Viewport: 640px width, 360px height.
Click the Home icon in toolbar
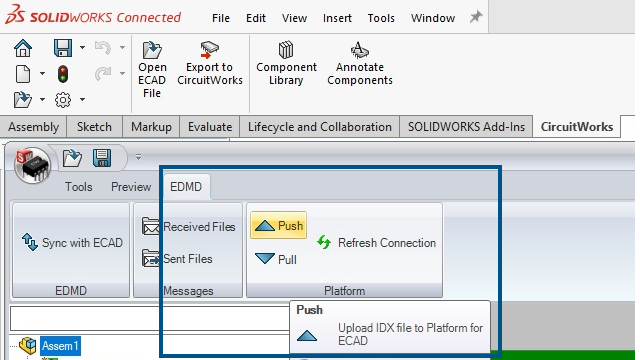(x=23, y=48)
